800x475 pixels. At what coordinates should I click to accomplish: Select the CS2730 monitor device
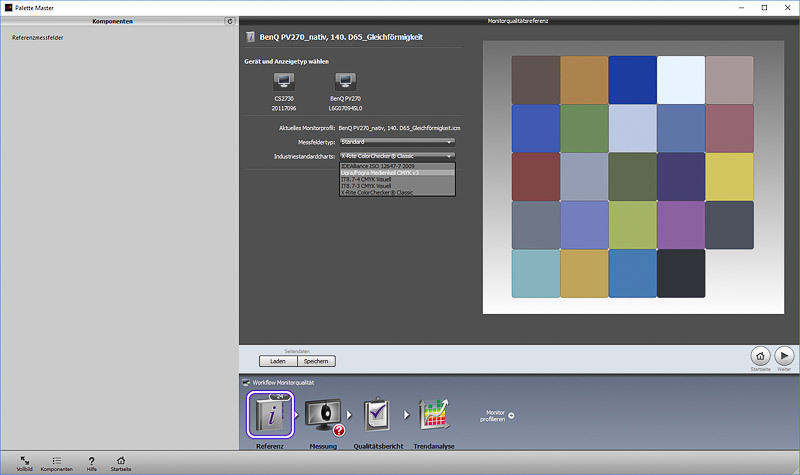(x=284, y=83)
